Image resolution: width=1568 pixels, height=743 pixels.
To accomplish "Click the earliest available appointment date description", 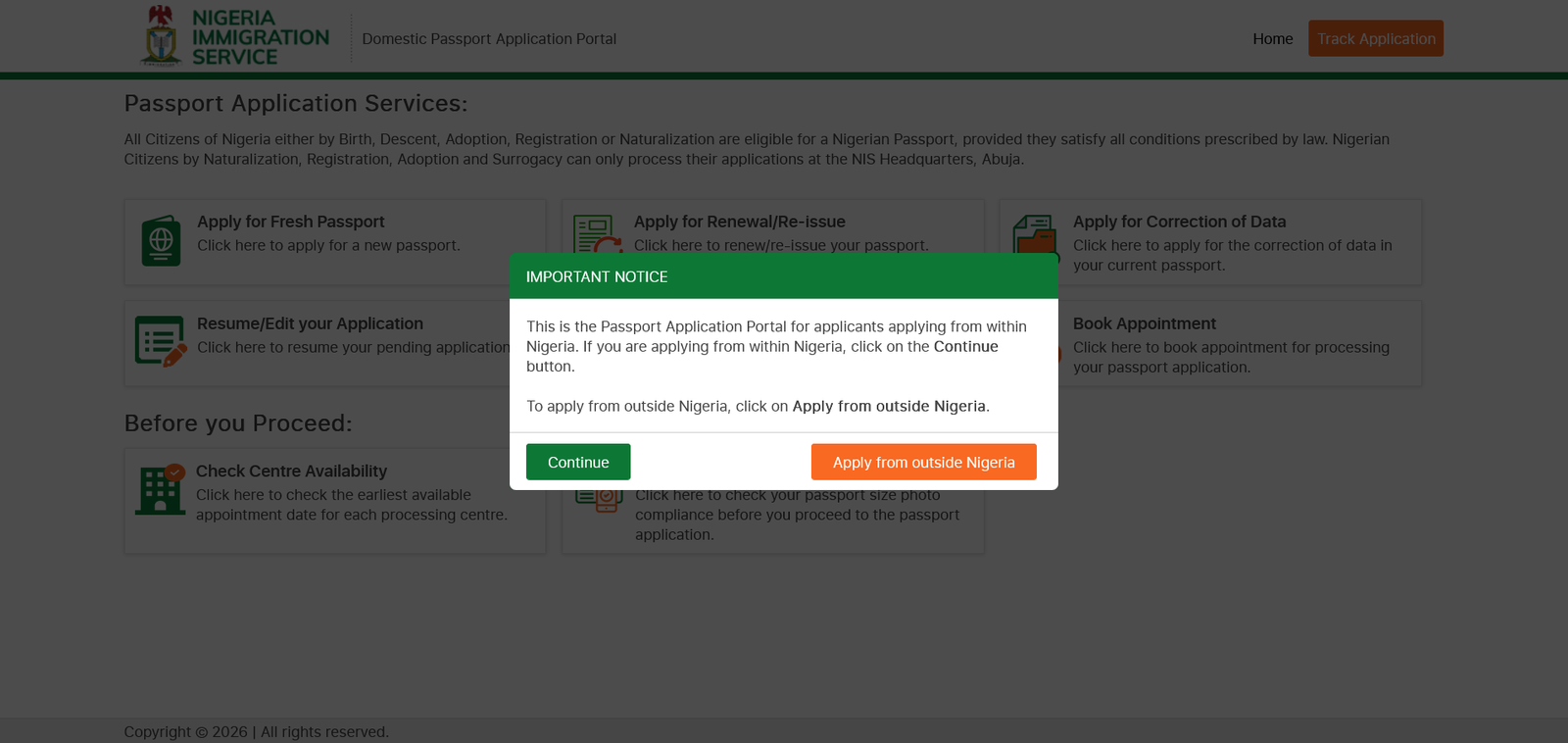I will (x=352, y=505).
